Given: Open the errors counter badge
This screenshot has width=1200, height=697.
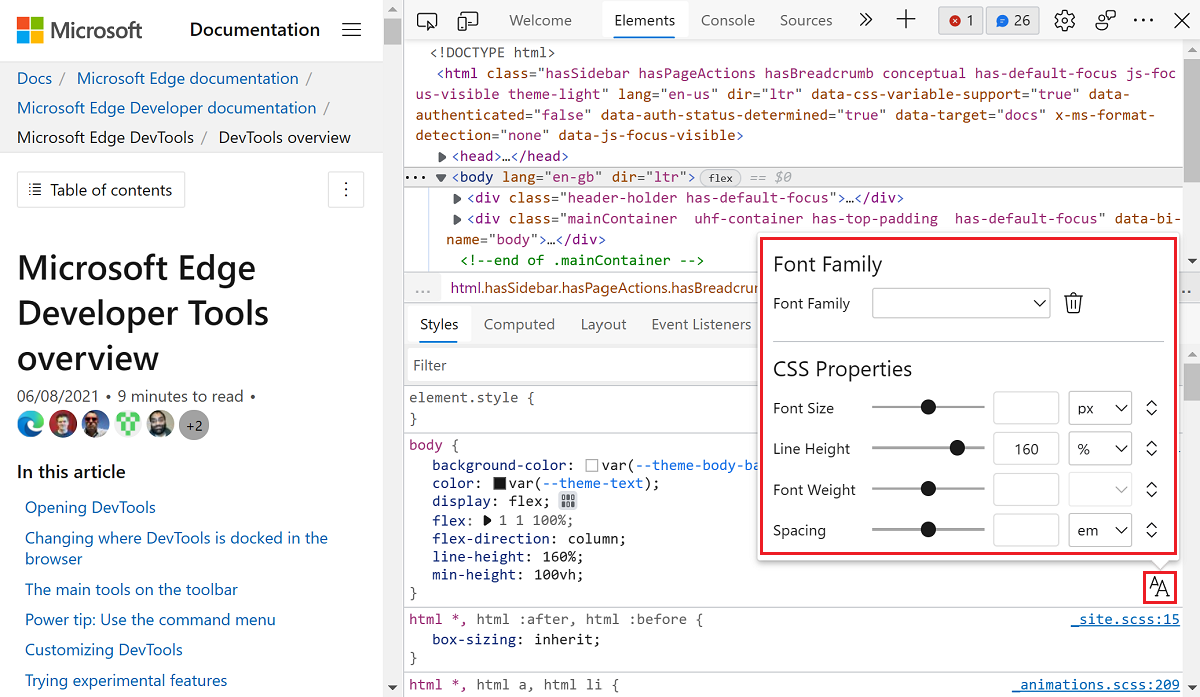Looking at the screenshot, I should 960,19.
